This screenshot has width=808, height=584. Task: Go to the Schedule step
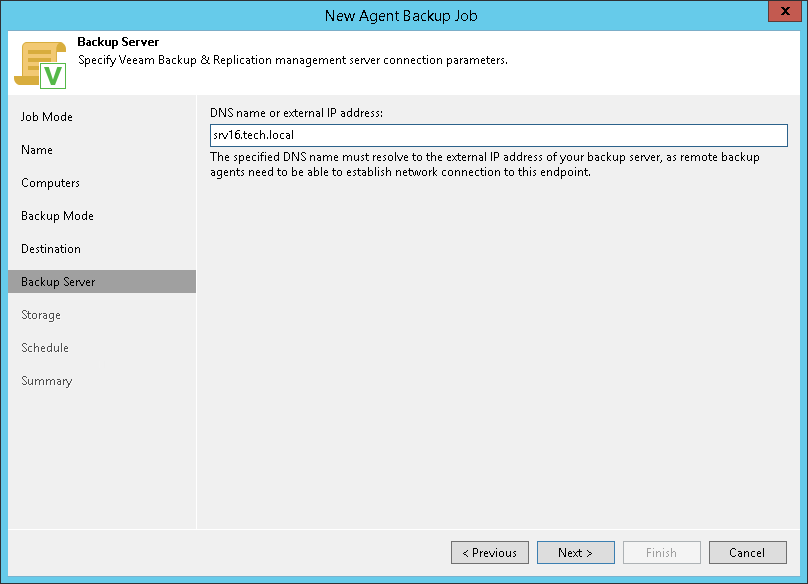pos(45,348)
